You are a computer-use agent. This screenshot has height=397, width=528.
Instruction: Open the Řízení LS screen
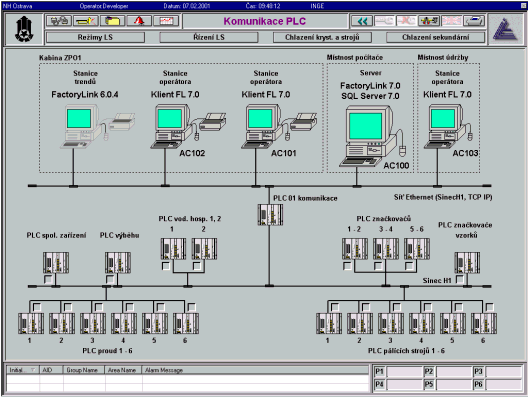209,37
